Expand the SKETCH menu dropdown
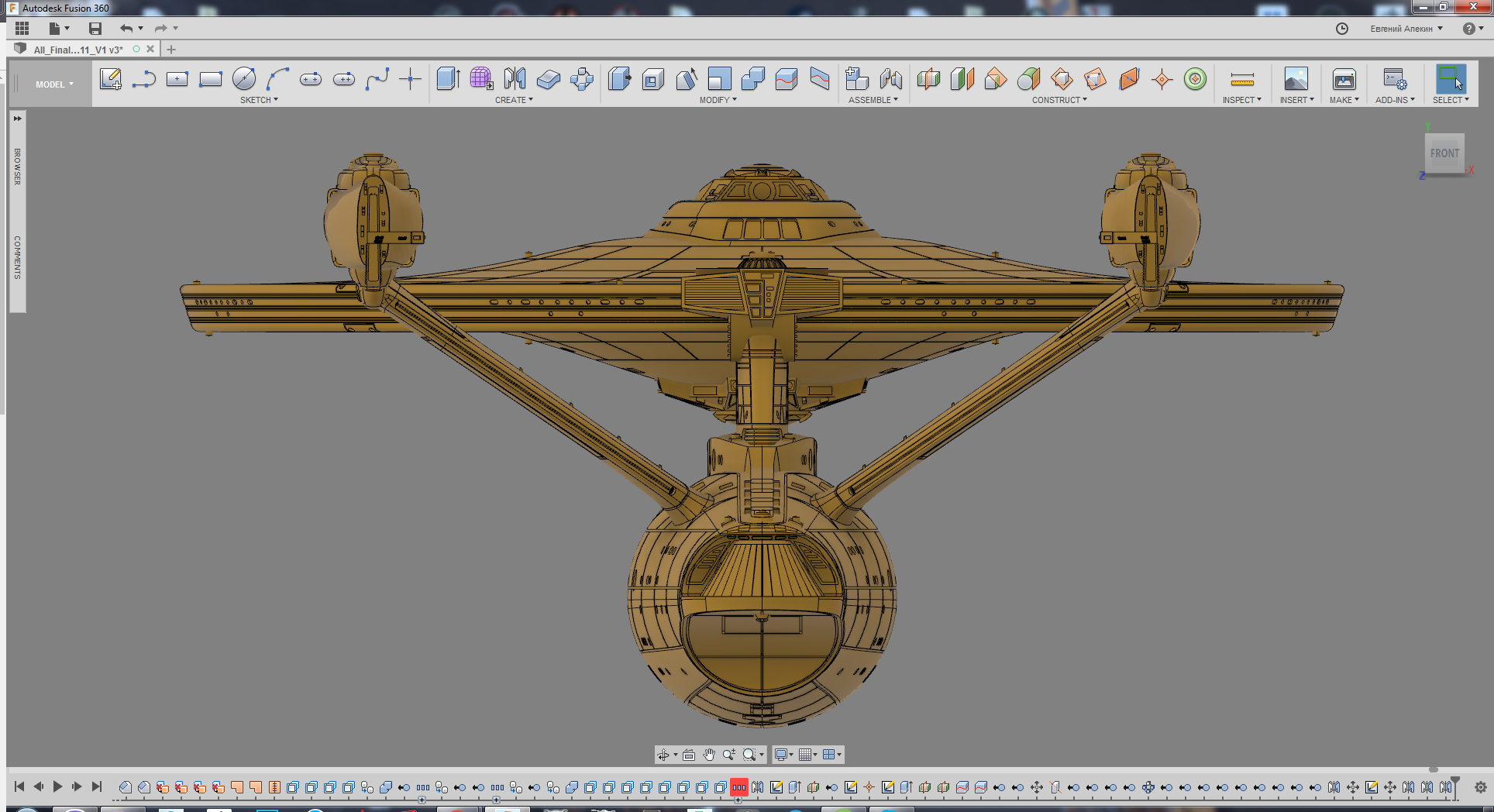 259,100
